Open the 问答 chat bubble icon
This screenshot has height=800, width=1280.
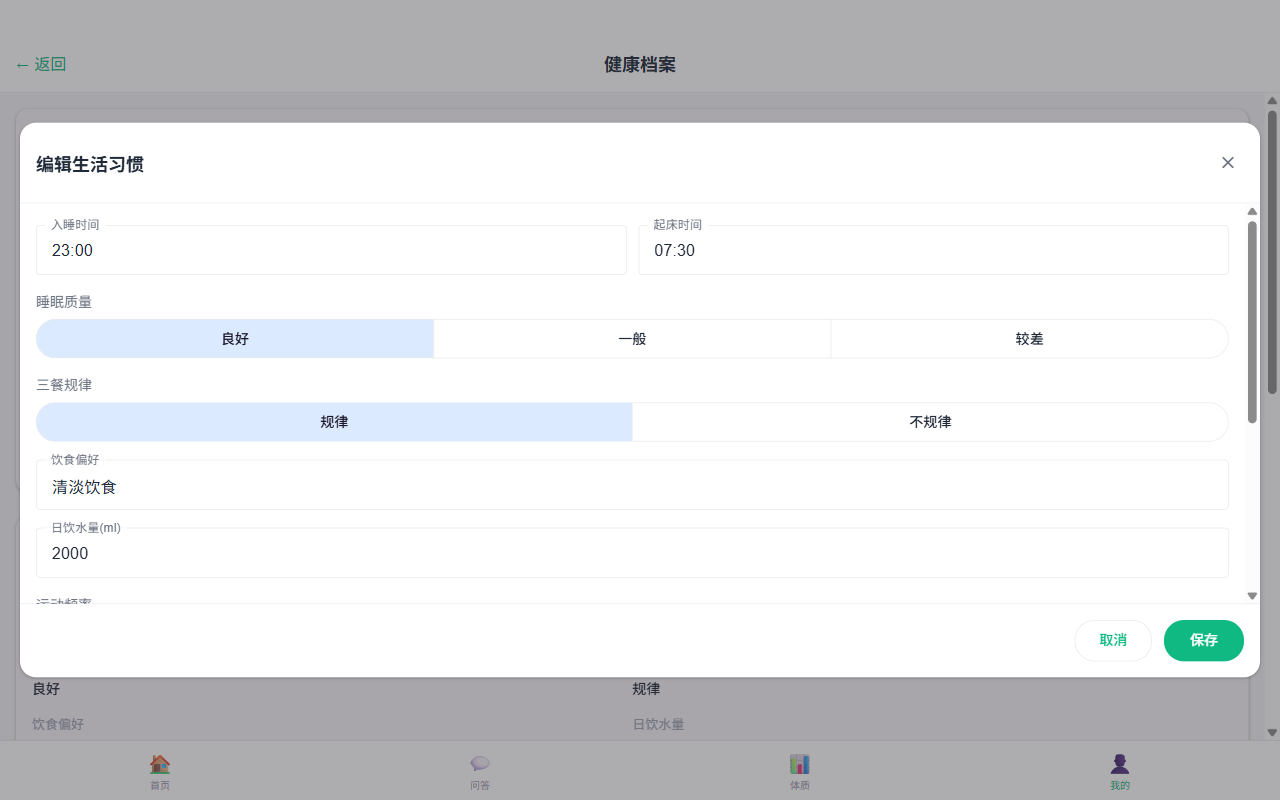[480, 764]
